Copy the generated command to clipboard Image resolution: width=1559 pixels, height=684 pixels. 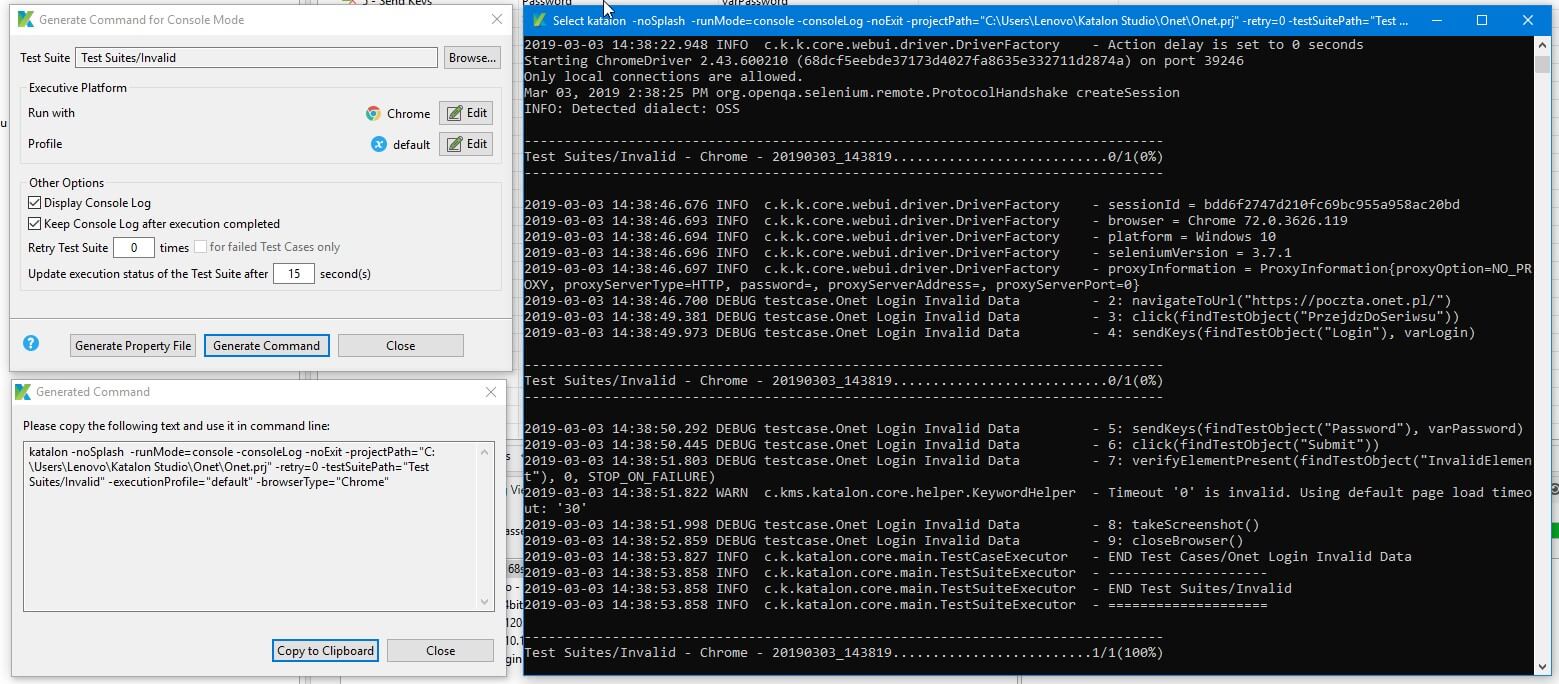[x=325, y=651]
